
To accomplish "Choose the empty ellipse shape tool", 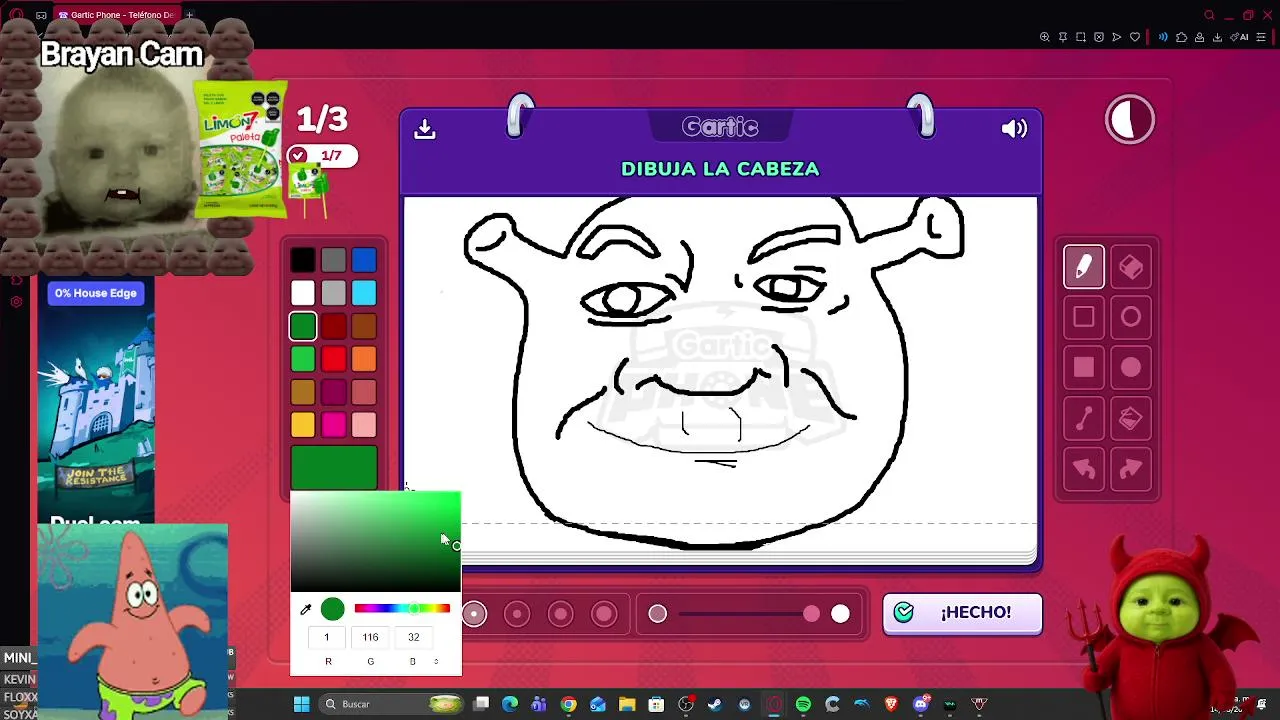I will coord(1131,317).
